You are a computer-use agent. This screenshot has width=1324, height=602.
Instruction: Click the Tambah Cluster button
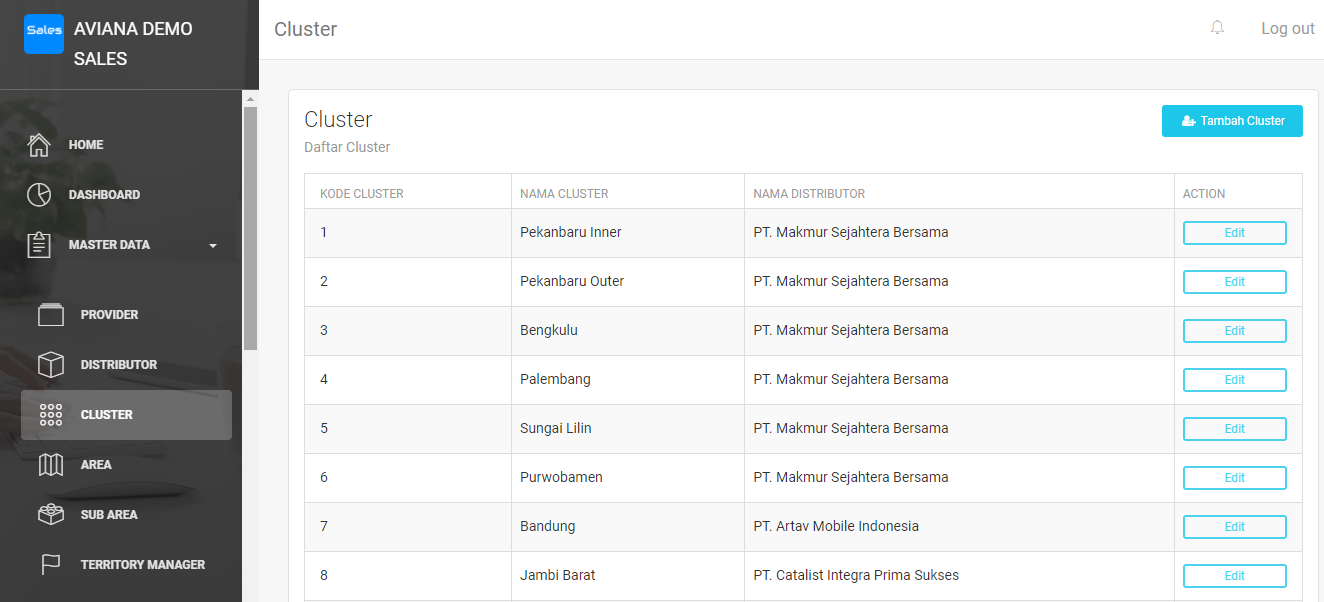click(x=1232, y=121)
